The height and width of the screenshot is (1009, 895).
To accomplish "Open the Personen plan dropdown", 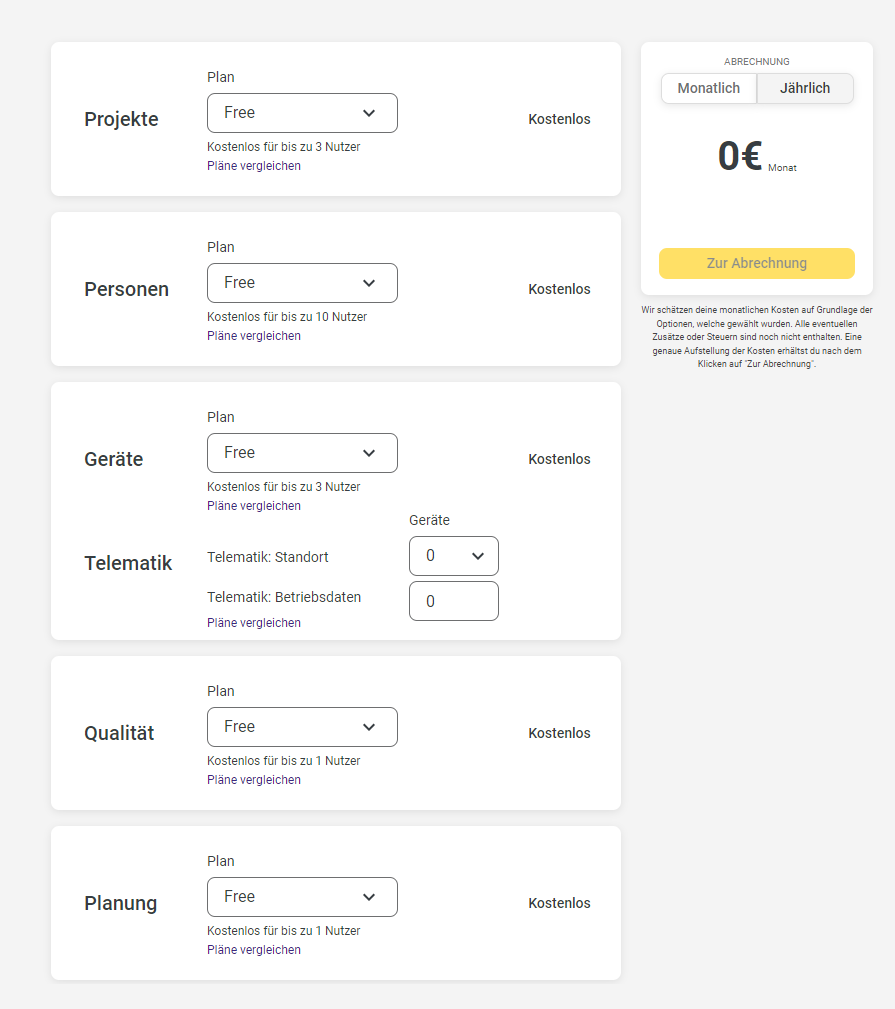I will (x=302, y=283).
